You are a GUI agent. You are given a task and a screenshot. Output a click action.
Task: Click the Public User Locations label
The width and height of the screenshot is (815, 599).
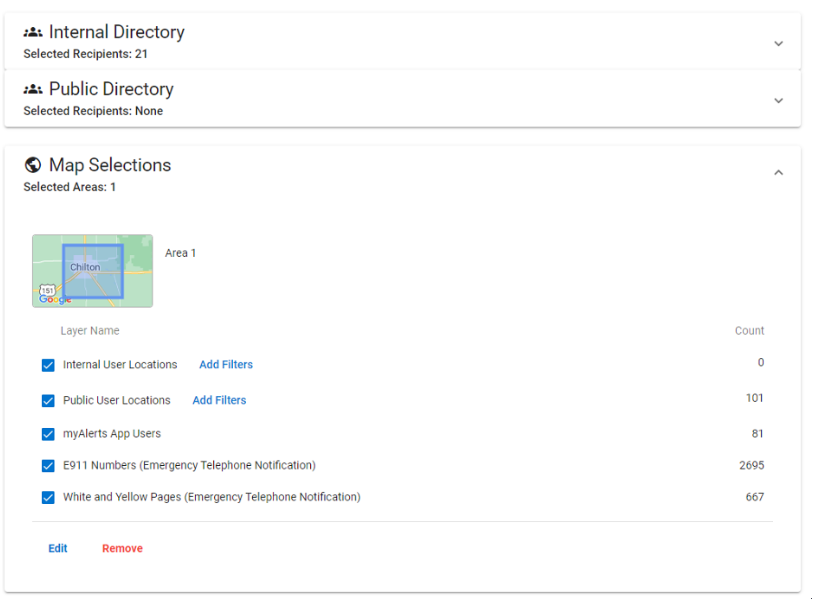117,400
